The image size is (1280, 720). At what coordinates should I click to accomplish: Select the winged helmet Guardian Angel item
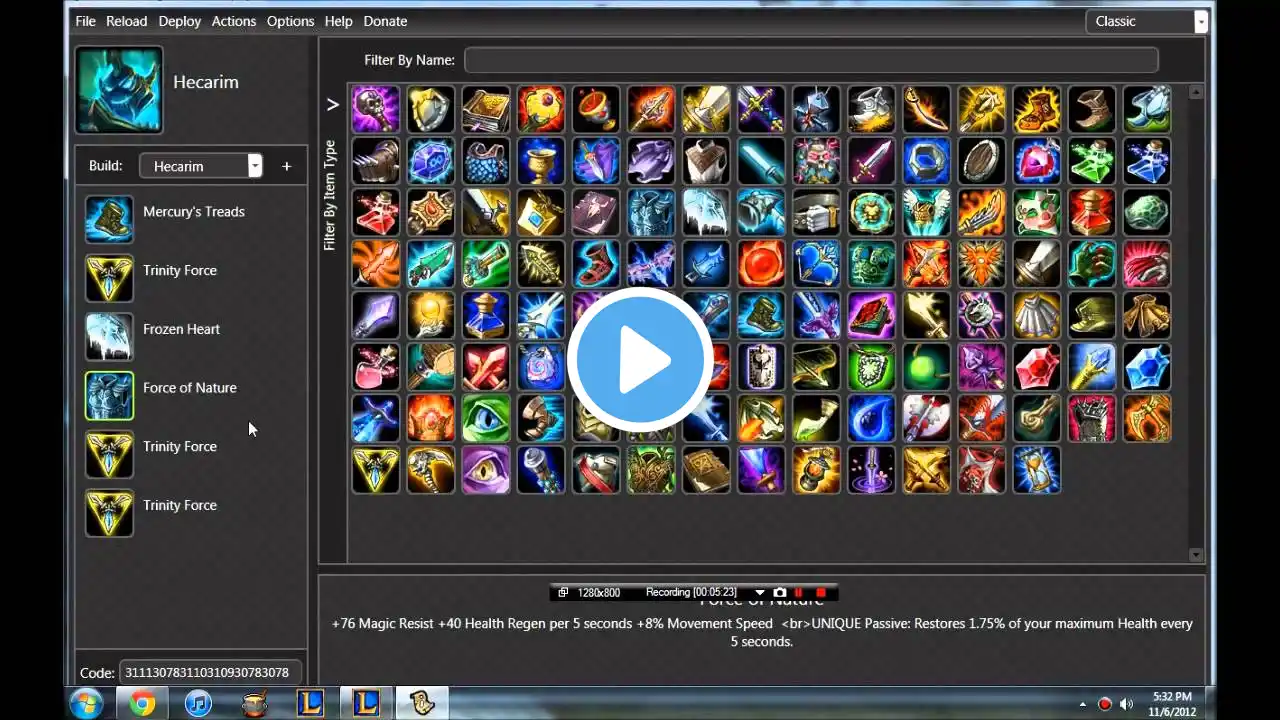[x=926, y=213]
